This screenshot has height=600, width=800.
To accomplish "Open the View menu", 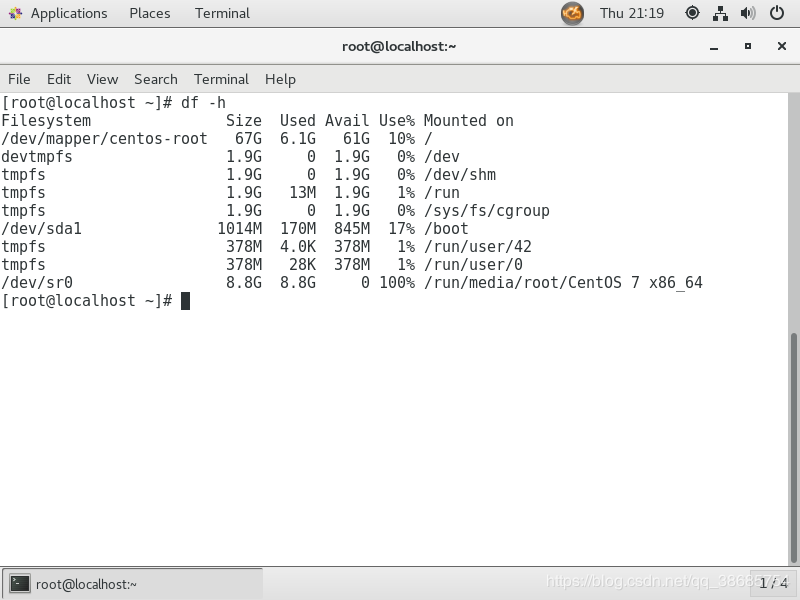I will (x=102, y=80).
